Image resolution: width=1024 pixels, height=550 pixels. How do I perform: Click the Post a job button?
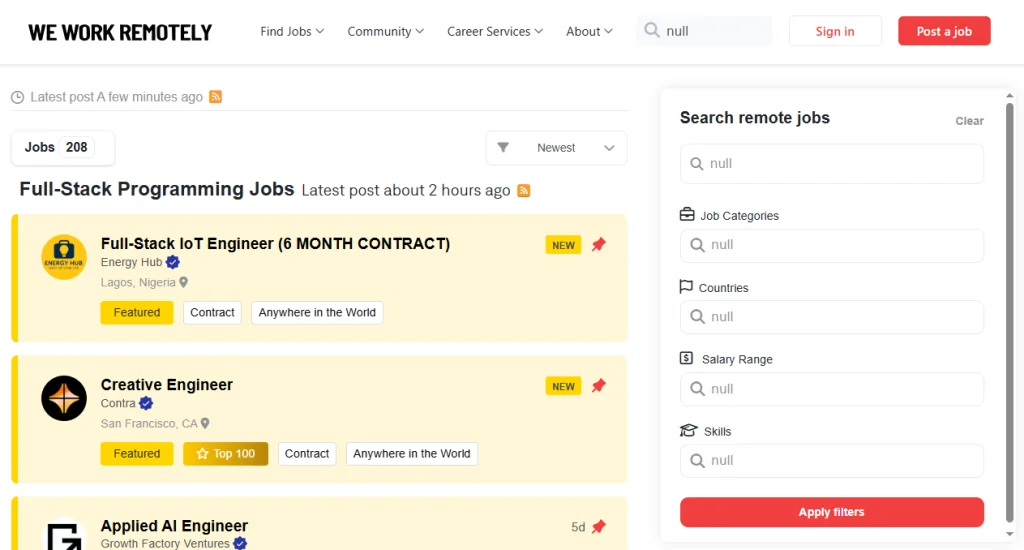[944, 31]
